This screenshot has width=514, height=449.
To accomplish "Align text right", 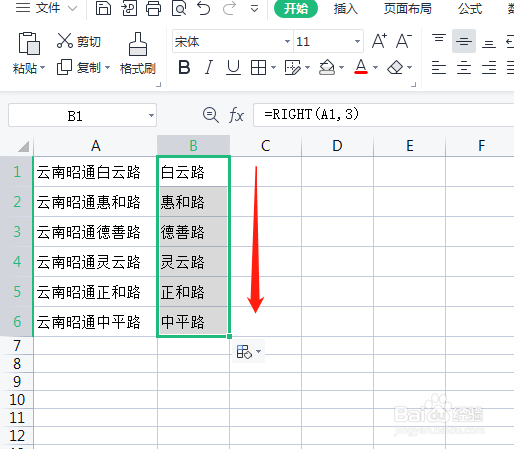I will click(489, 68).
